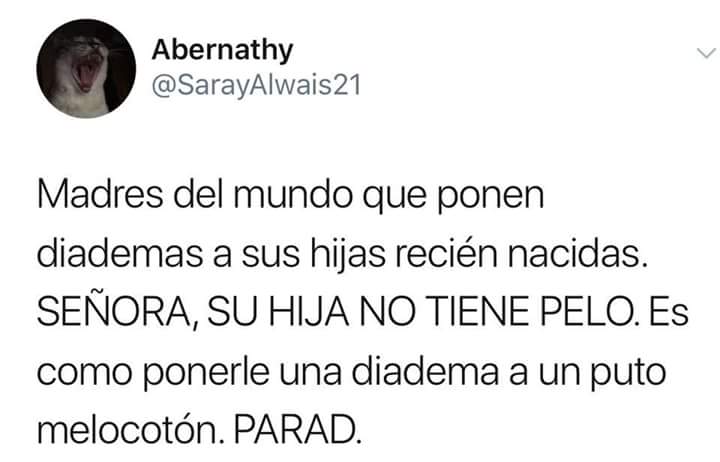Click "una diadema" in the fourth line
This screenshot has width=720, height=462.
389,371
